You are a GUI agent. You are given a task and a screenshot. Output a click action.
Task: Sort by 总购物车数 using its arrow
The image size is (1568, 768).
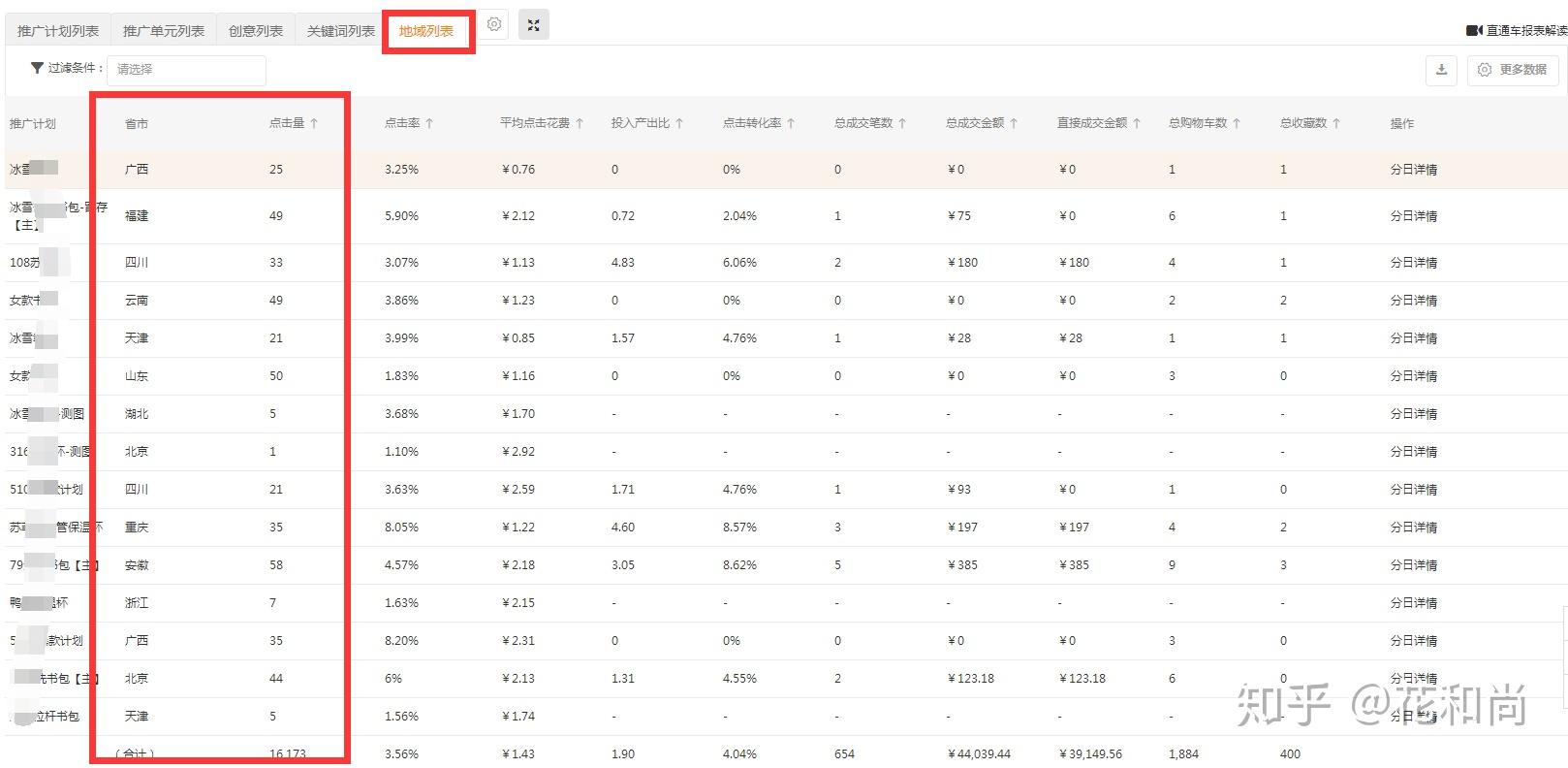coord(1237,123)
